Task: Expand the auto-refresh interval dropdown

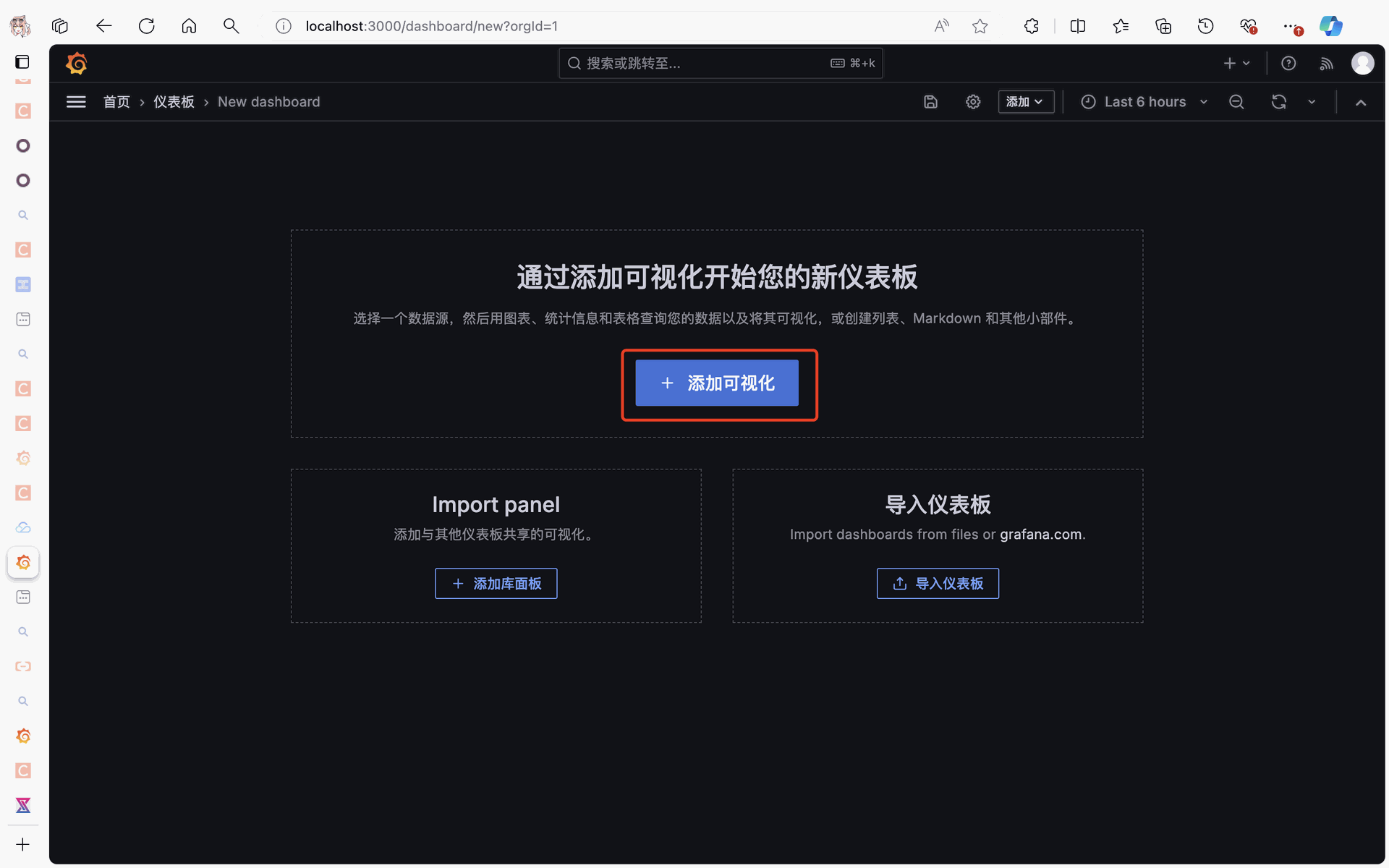Action: click(x=1312, y=102)
